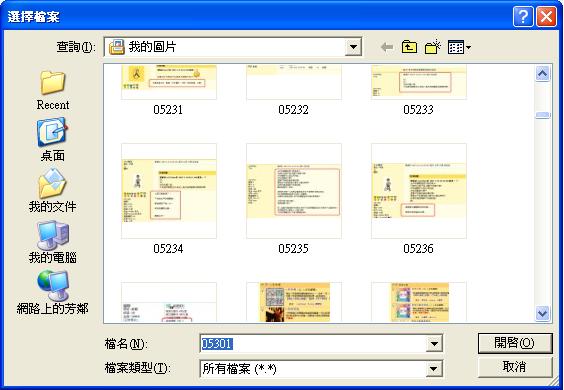
Task: Select thumbnail 05231
Action: 169,82
